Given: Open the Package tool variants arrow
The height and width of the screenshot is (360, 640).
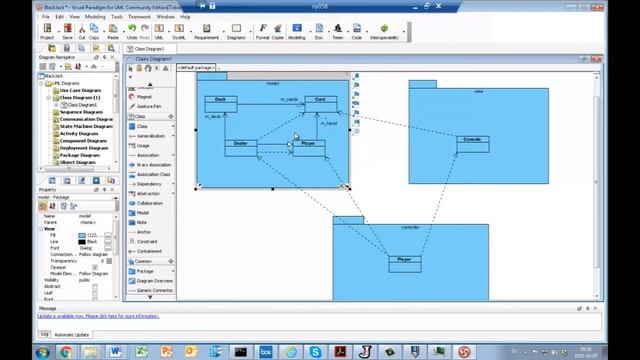Looking at the screenshot, I should click(x=173, y=271).
